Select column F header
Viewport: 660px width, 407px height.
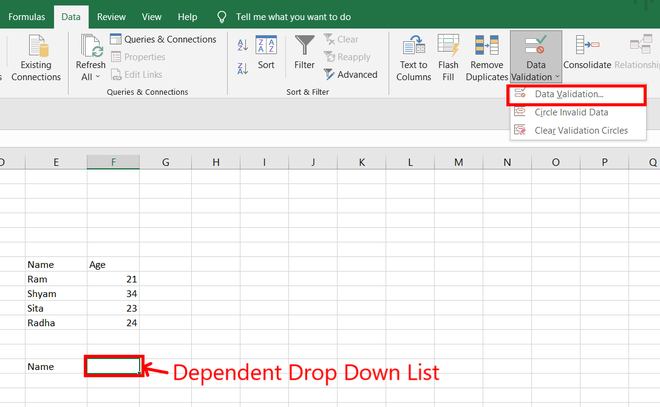click(113, 162)
